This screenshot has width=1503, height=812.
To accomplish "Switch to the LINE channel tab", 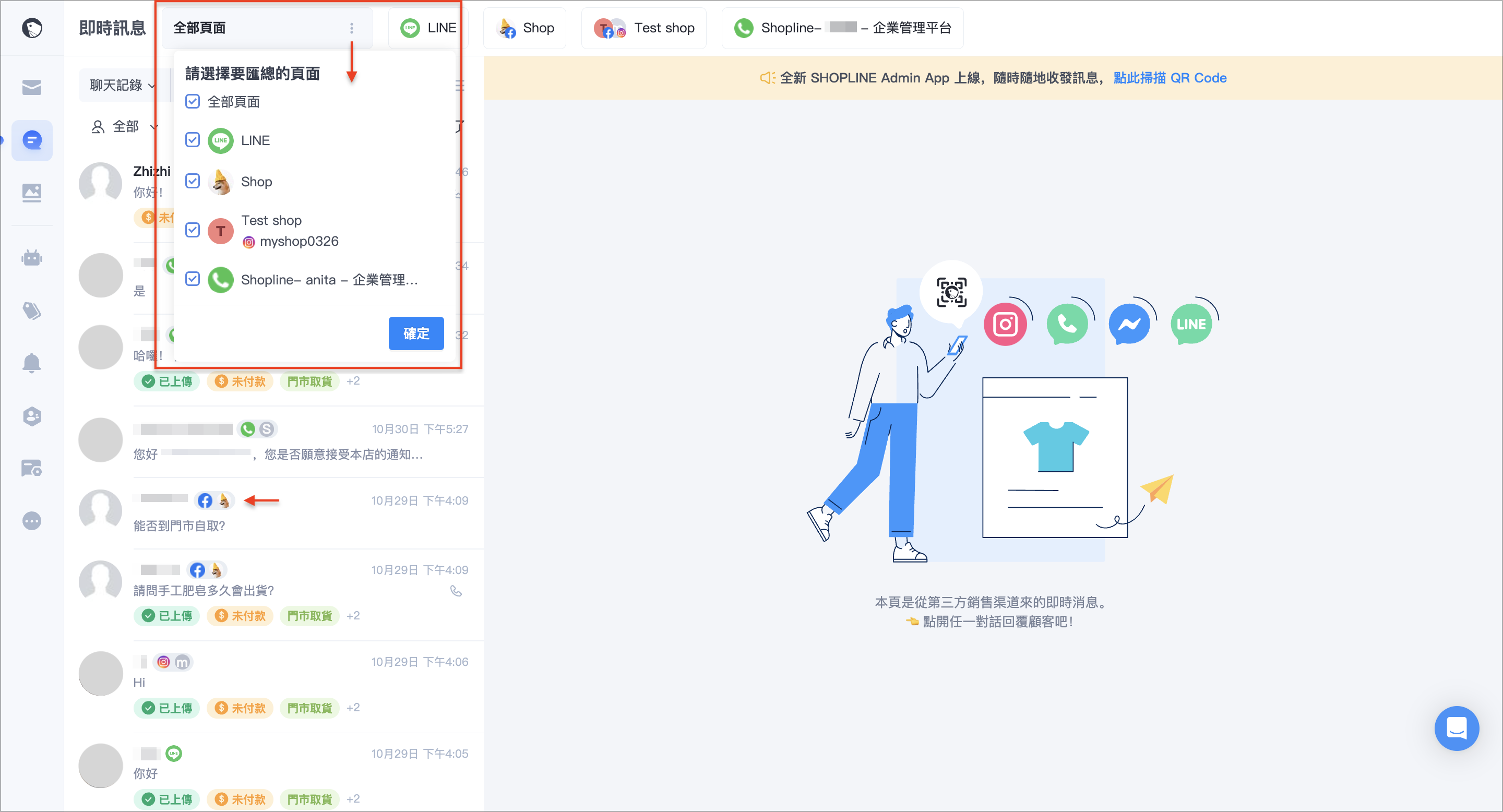I will (428, 28).
